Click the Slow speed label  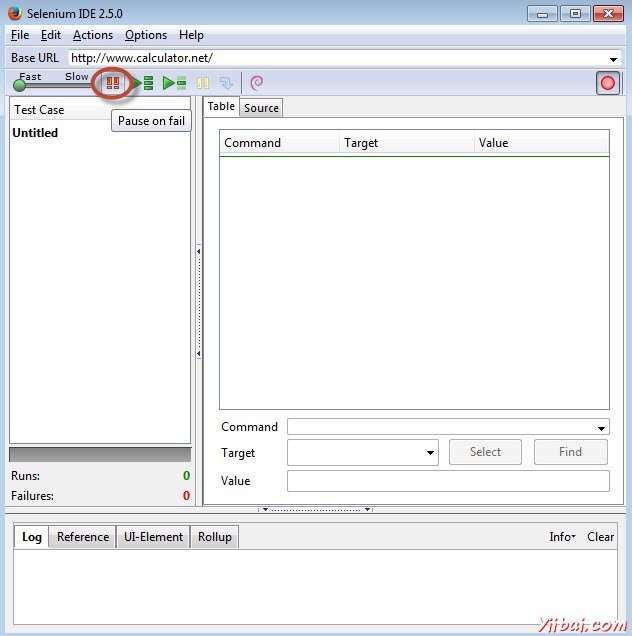pos(76,76)
